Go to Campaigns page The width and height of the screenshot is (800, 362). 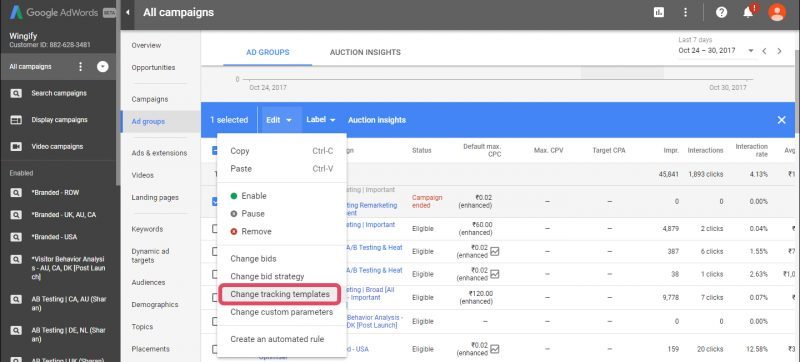(x=149, y=99)
